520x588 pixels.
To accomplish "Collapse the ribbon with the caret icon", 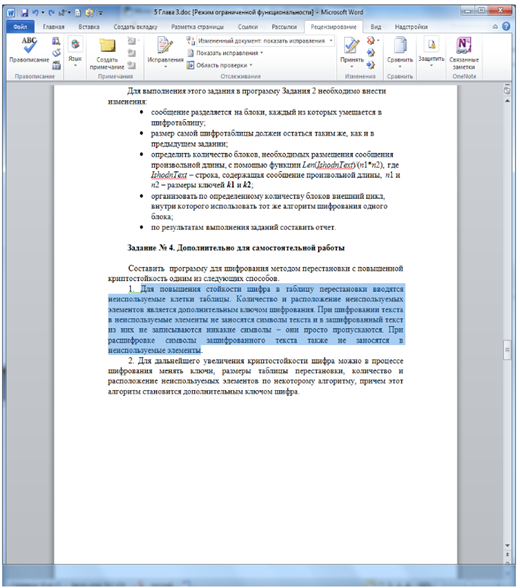I will pyautogui.click(x=495, y=27).
